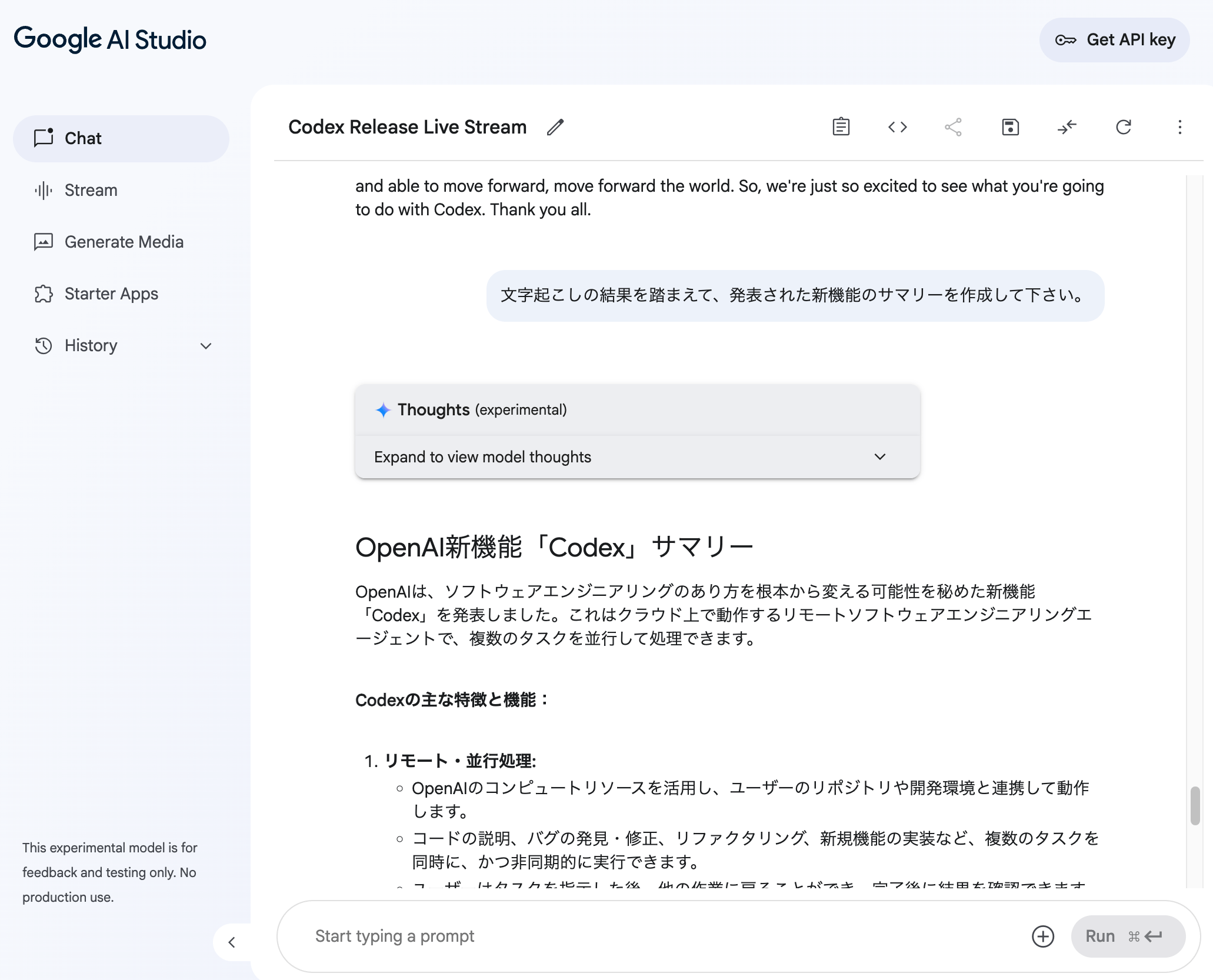Open system instructions clipboard icon
1213x980 pixels.
[841, 127]
